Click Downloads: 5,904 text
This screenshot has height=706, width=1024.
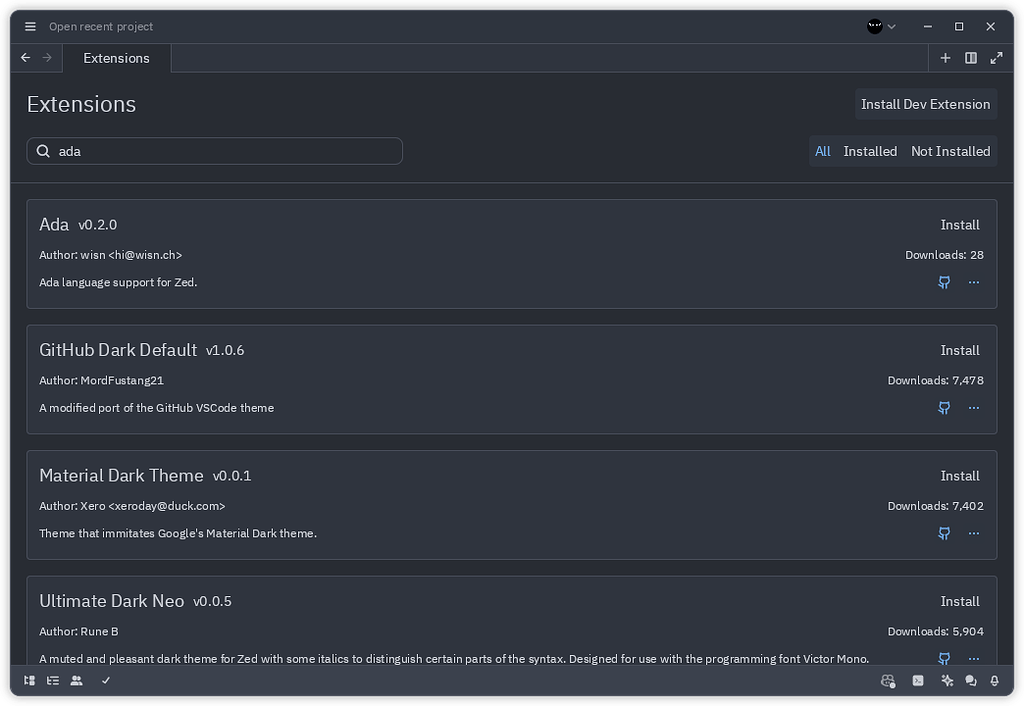click(x=936, y=631)
